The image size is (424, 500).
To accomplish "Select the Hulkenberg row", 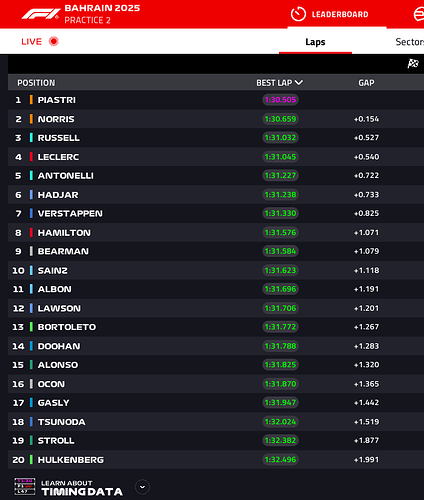I will pyautogui.click(x=216, y=460).
